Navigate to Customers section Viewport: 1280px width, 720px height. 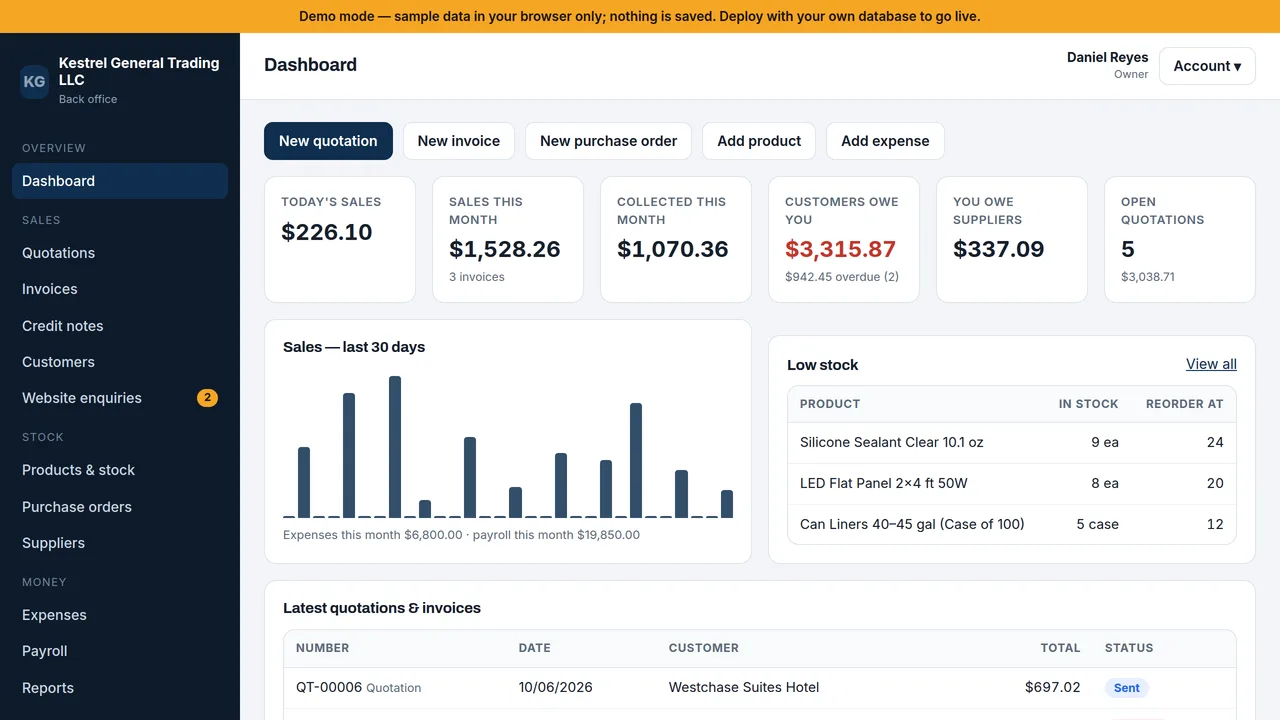click(x=120, y=362)
